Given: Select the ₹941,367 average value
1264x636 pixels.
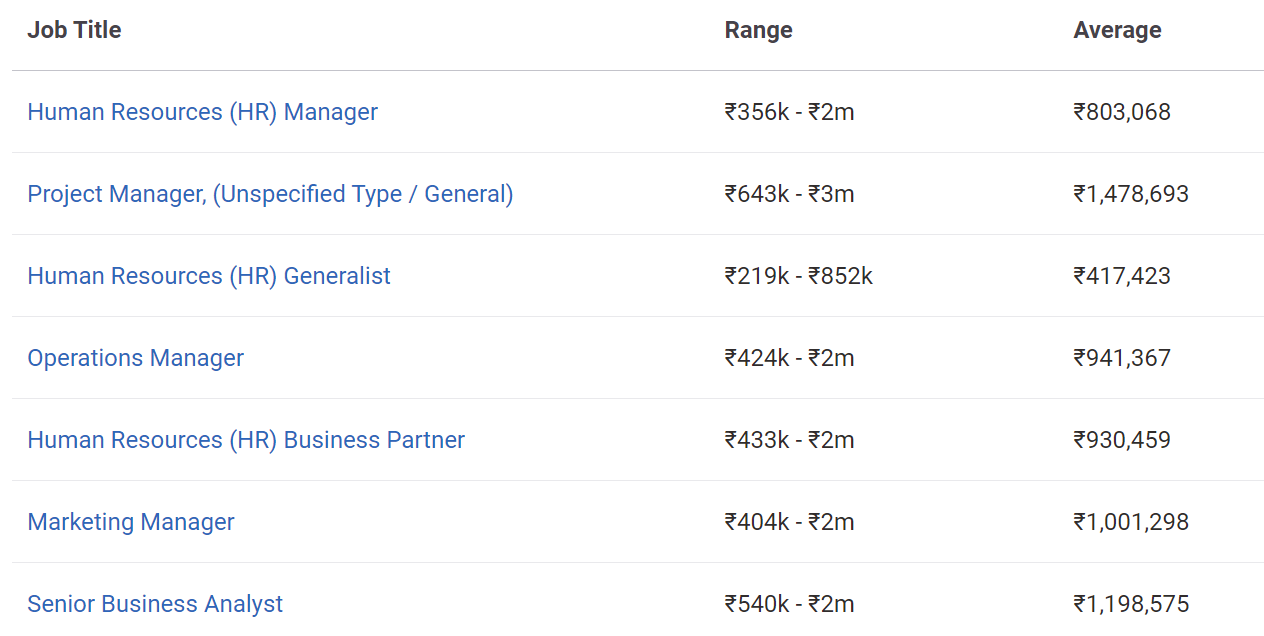Looking at the screenshot, I should click(x=1122, y=358).
